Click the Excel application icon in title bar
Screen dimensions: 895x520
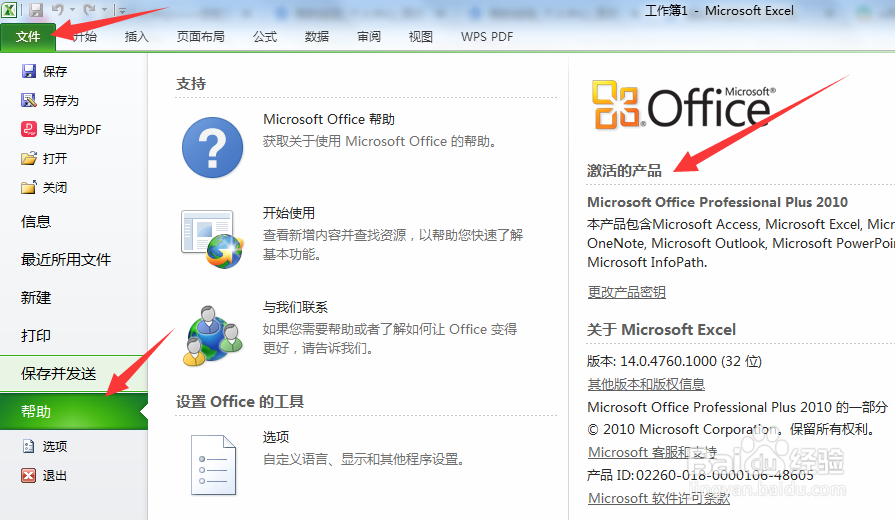click(9, 9)
